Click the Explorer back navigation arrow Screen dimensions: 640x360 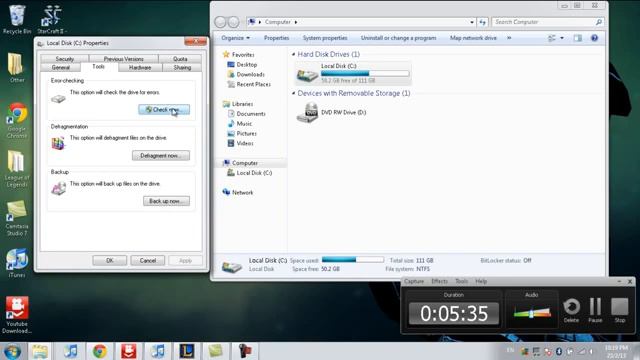[220, 22]
